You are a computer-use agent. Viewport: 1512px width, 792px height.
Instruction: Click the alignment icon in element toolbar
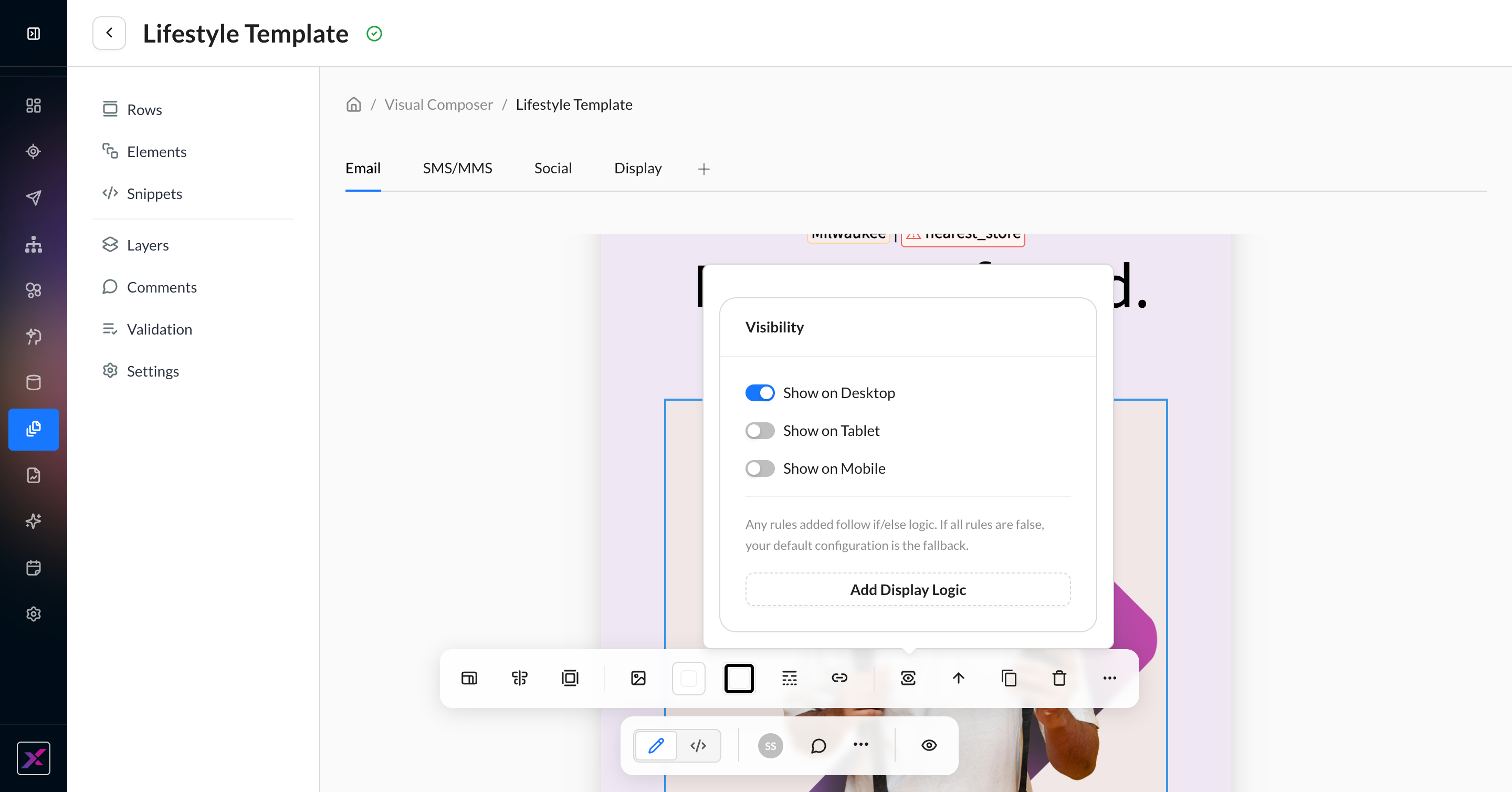click(x=519, y=678)
